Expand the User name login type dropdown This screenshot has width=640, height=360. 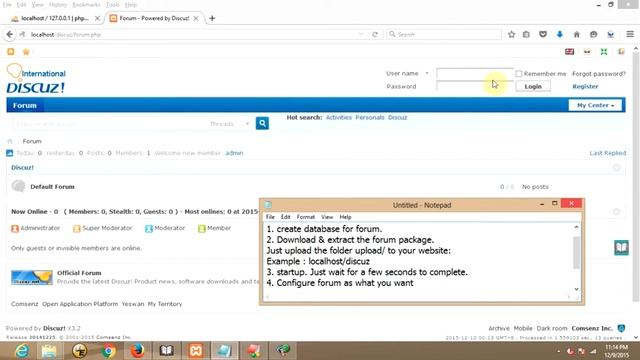tap(427, 73)
